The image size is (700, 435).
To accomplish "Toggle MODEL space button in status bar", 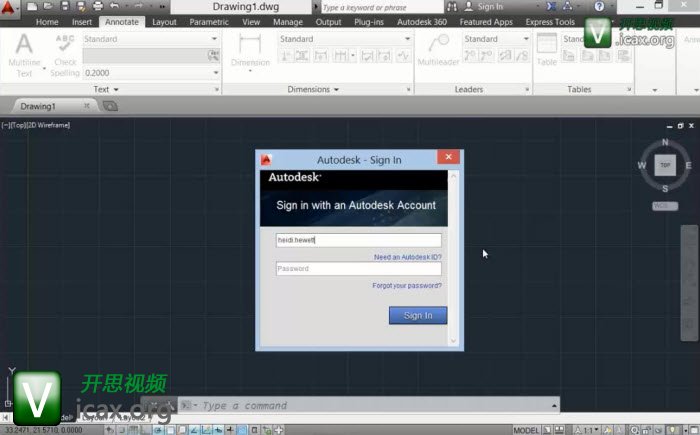I will click(525, 429).
